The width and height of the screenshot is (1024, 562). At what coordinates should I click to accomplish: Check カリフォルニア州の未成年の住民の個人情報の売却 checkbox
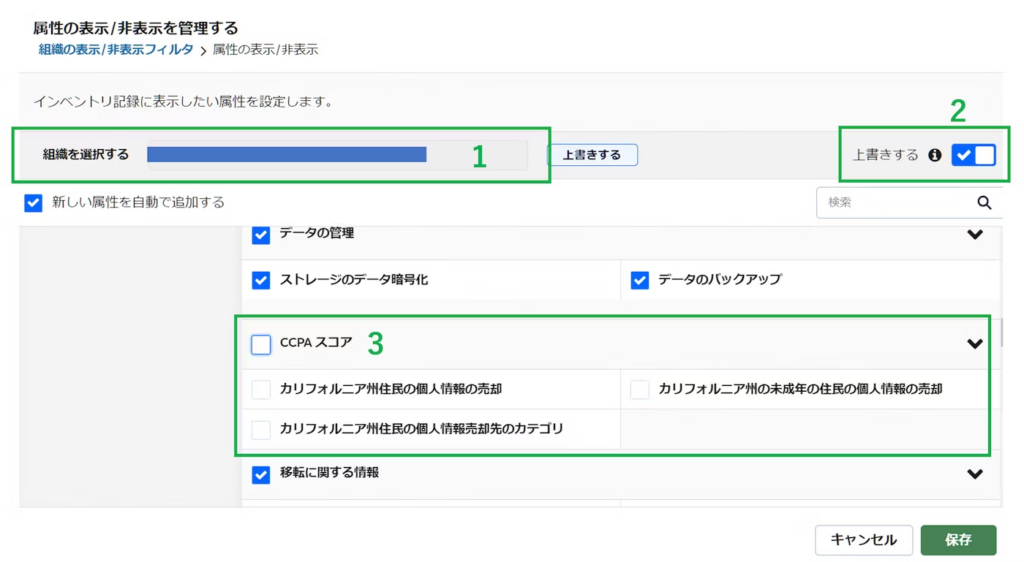640,389
